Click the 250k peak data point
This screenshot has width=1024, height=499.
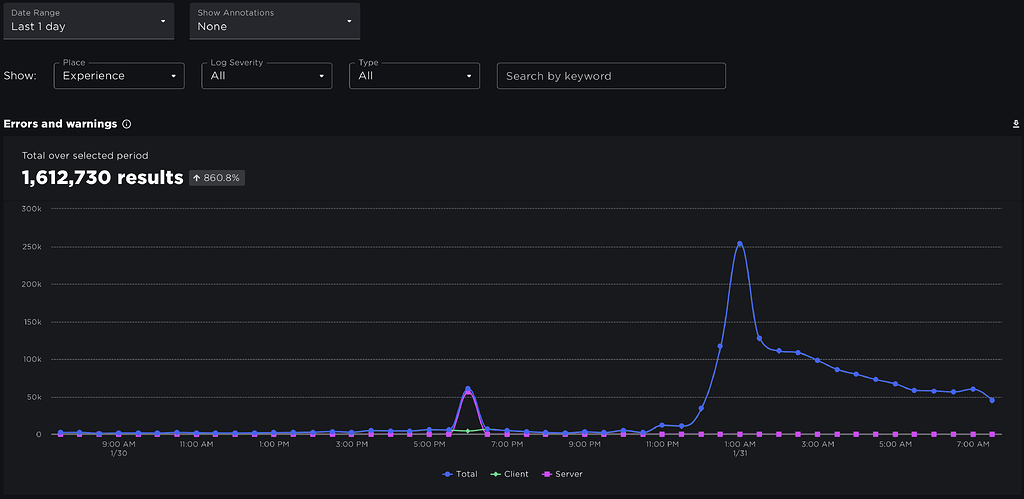[739, 244]
